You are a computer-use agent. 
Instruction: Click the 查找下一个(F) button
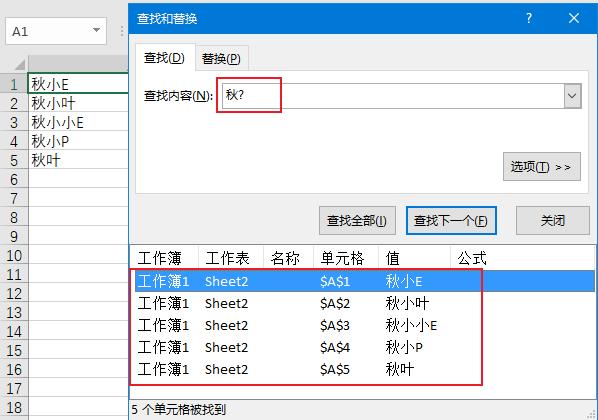[451, 220]
